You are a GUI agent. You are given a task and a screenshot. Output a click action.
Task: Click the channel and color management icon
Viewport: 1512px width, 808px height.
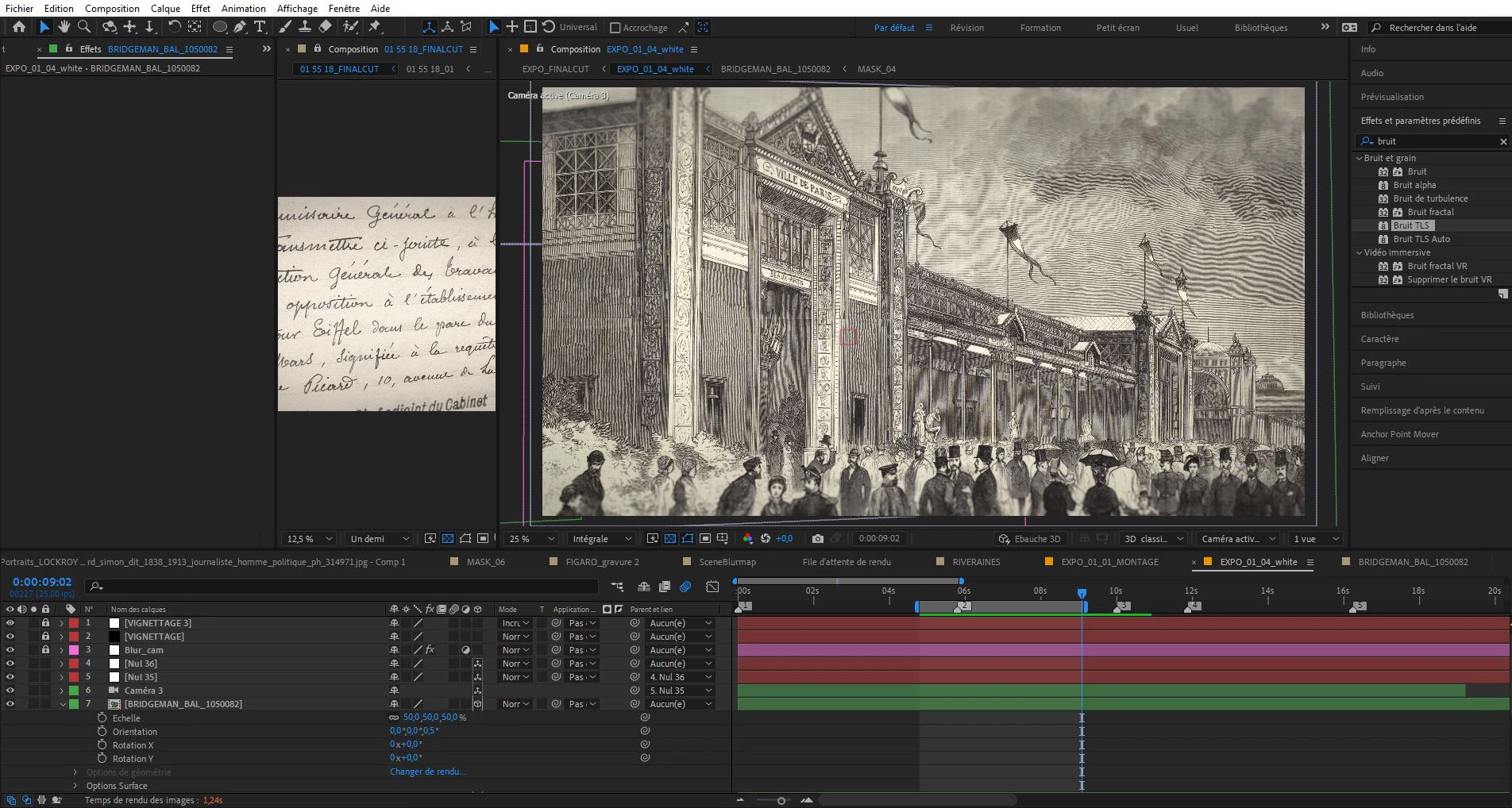747,539
